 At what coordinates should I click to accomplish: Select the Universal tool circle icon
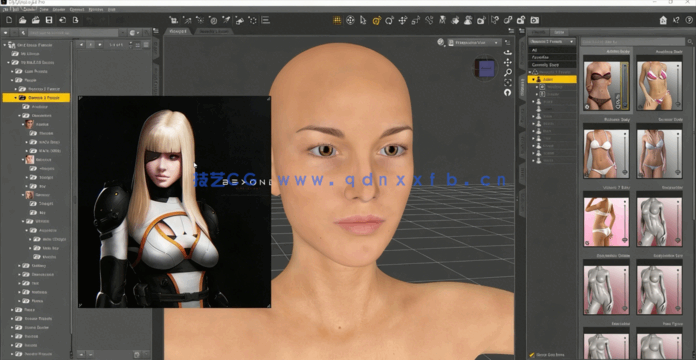[x=350, y=20]
